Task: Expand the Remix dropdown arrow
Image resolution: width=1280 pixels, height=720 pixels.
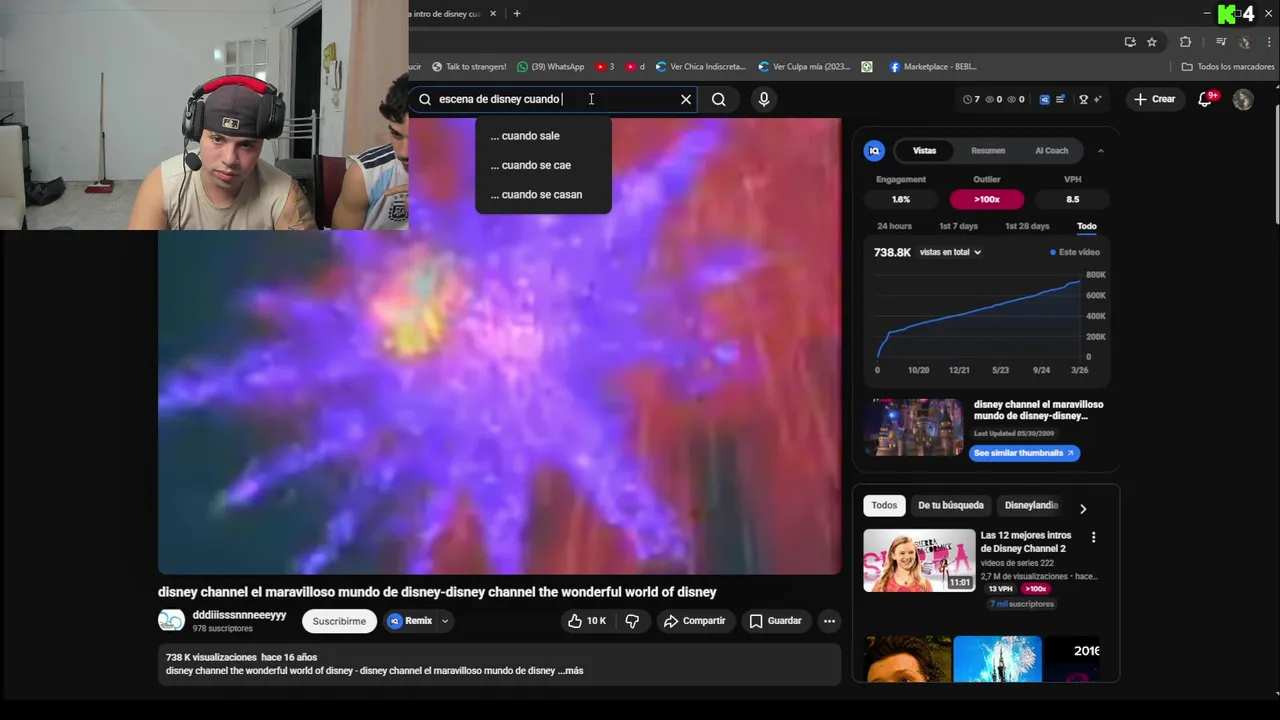Action: click(445, 621)
